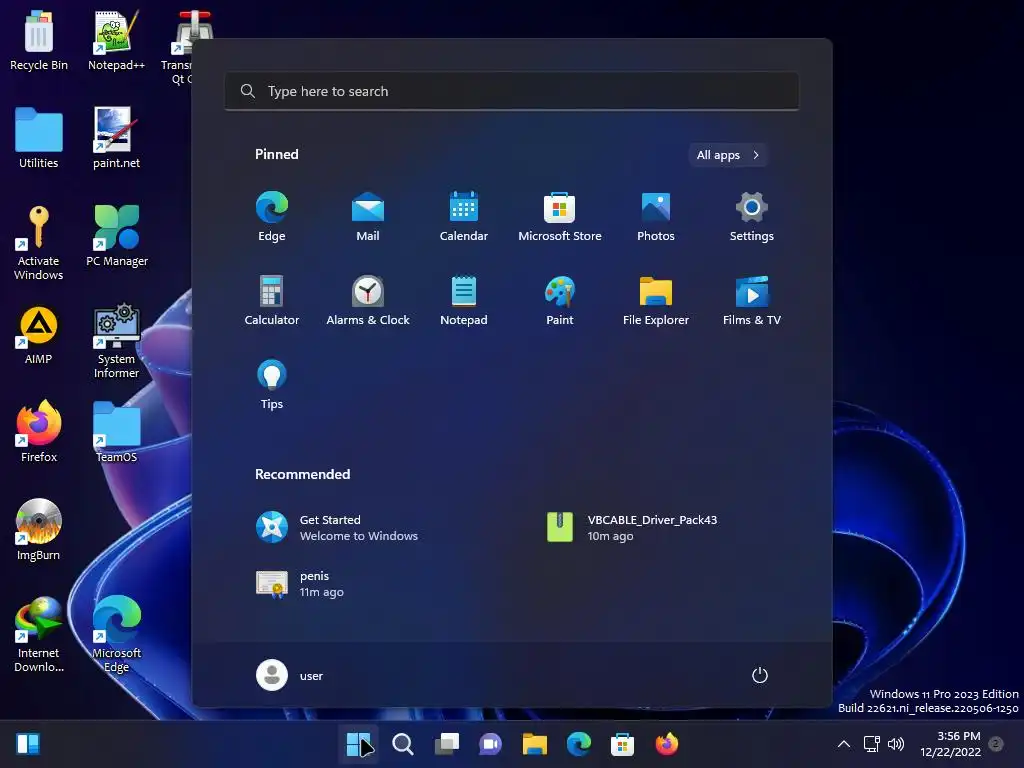Screen dimensions: 1024x768
Task: Show hidden system tray icons
Action: pos(844,744)
